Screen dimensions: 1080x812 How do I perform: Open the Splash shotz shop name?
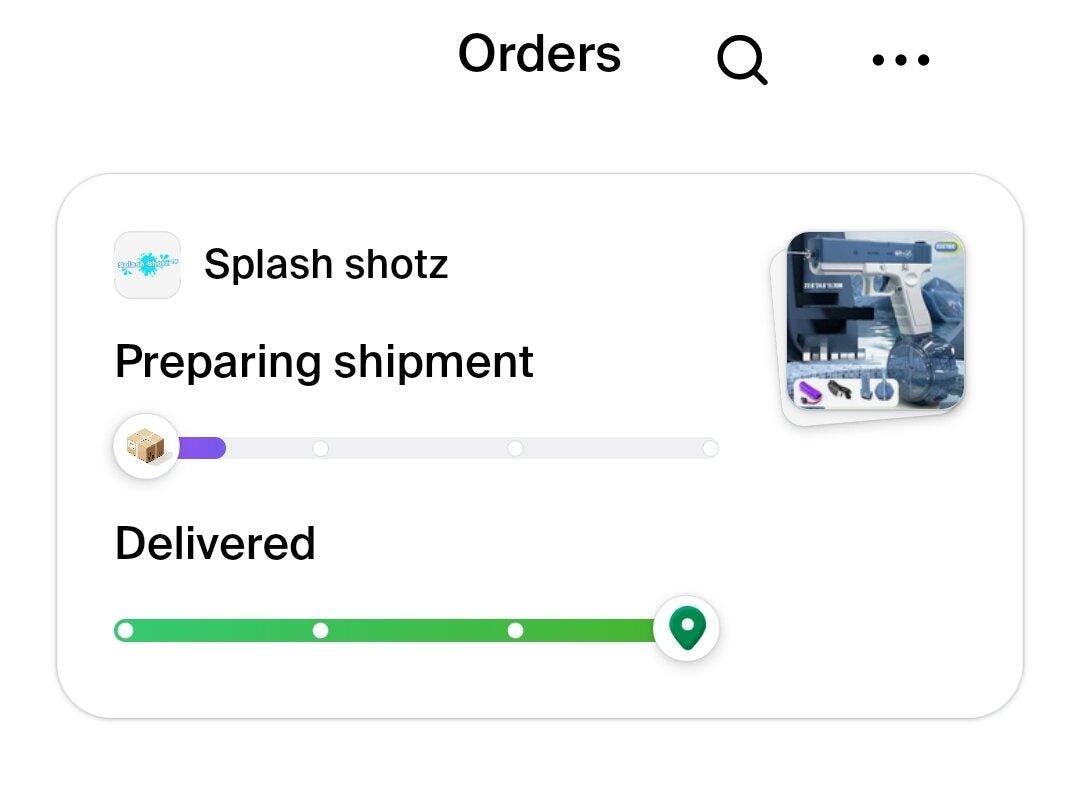[x=326, y=264]
